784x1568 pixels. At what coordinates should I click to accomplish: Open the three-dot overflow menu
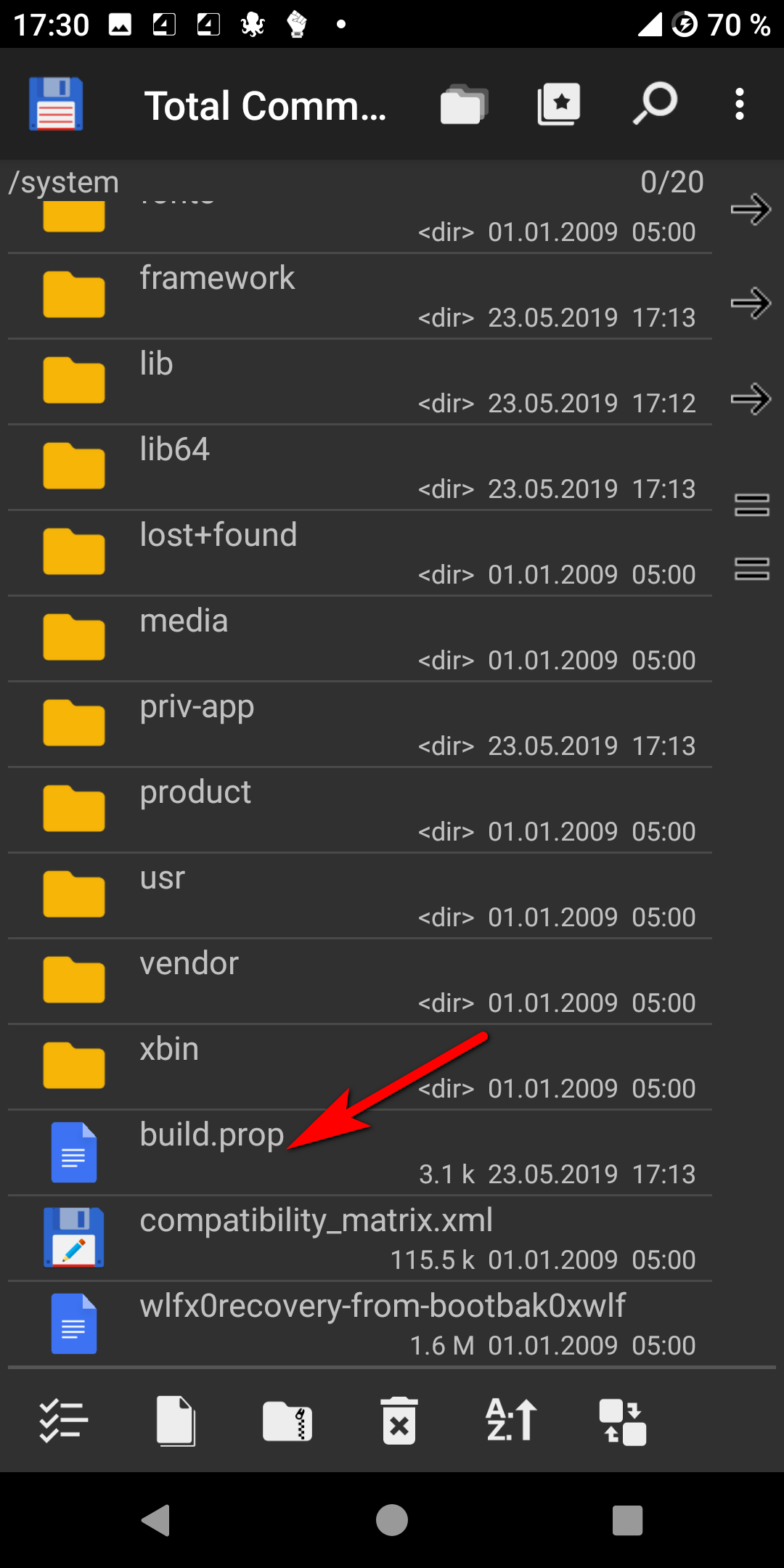pyautogui.click(x=739, y=105)
